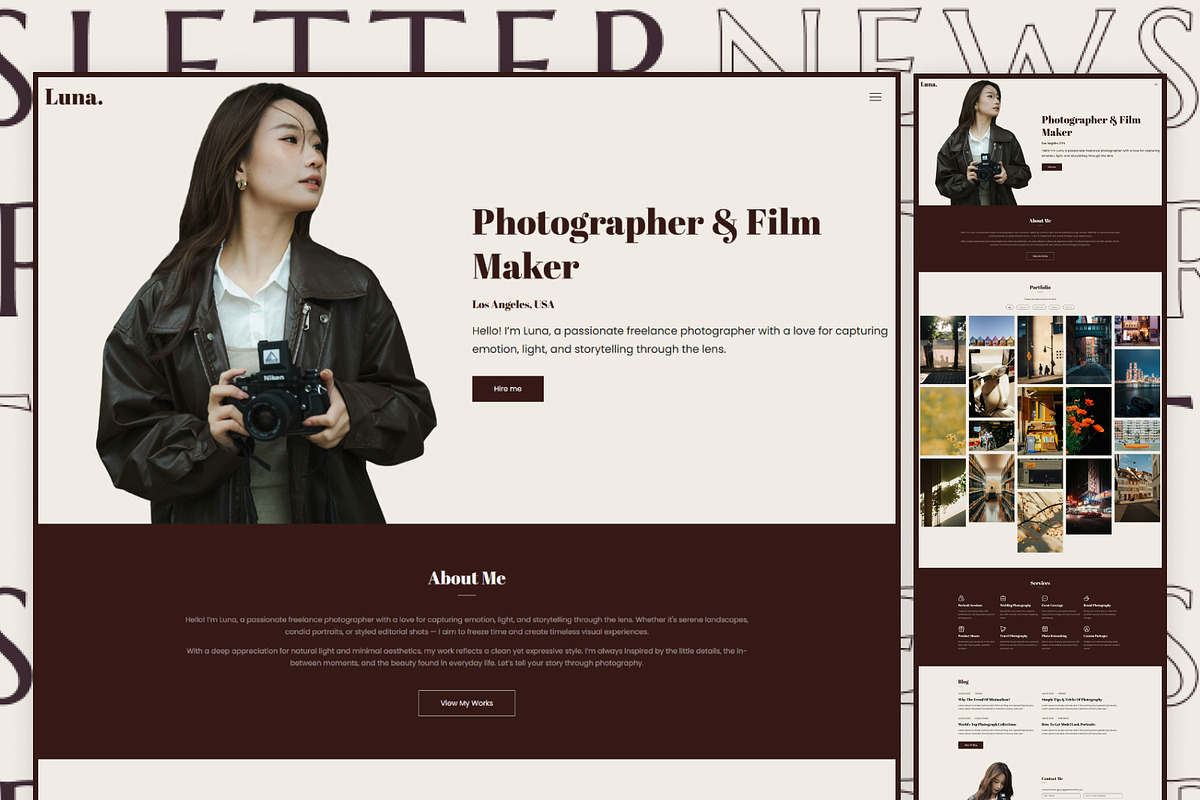Open the colorful beach houses photo
Screen dimensions: 1200x800
pyautogui.click(x=992, y=331)
